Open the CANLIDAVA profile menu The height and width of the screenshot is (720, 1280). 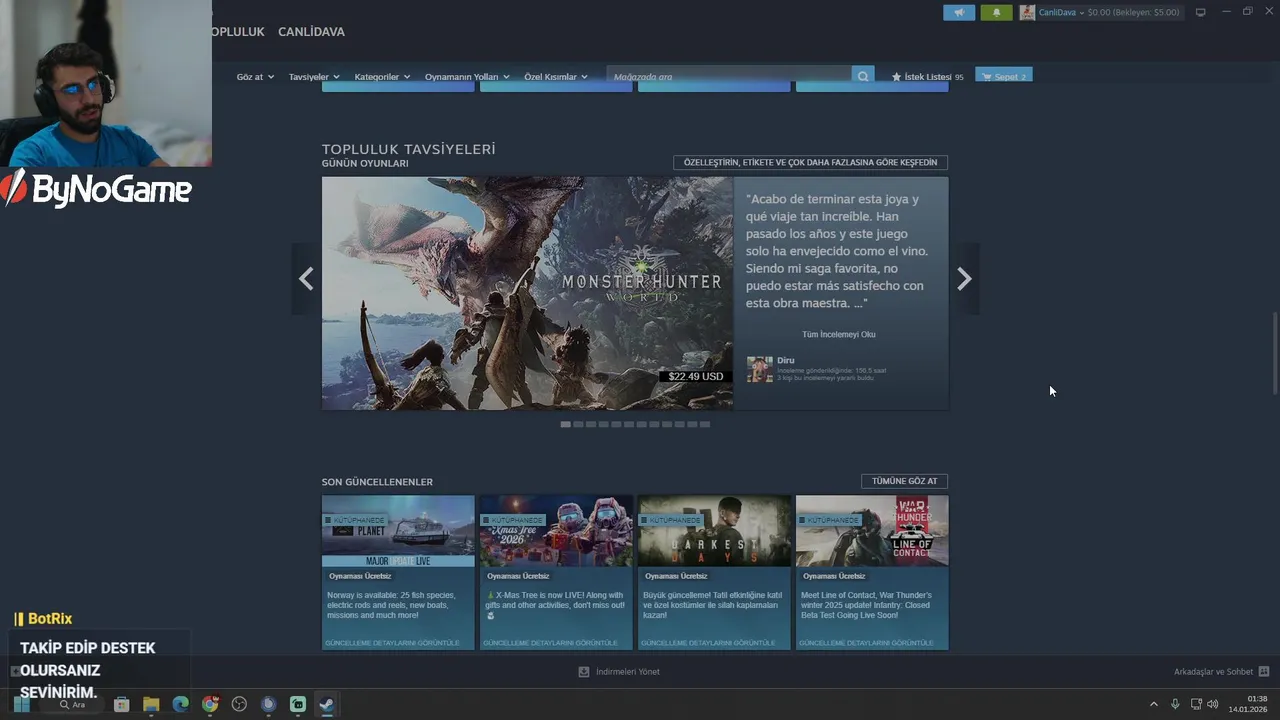311,32
